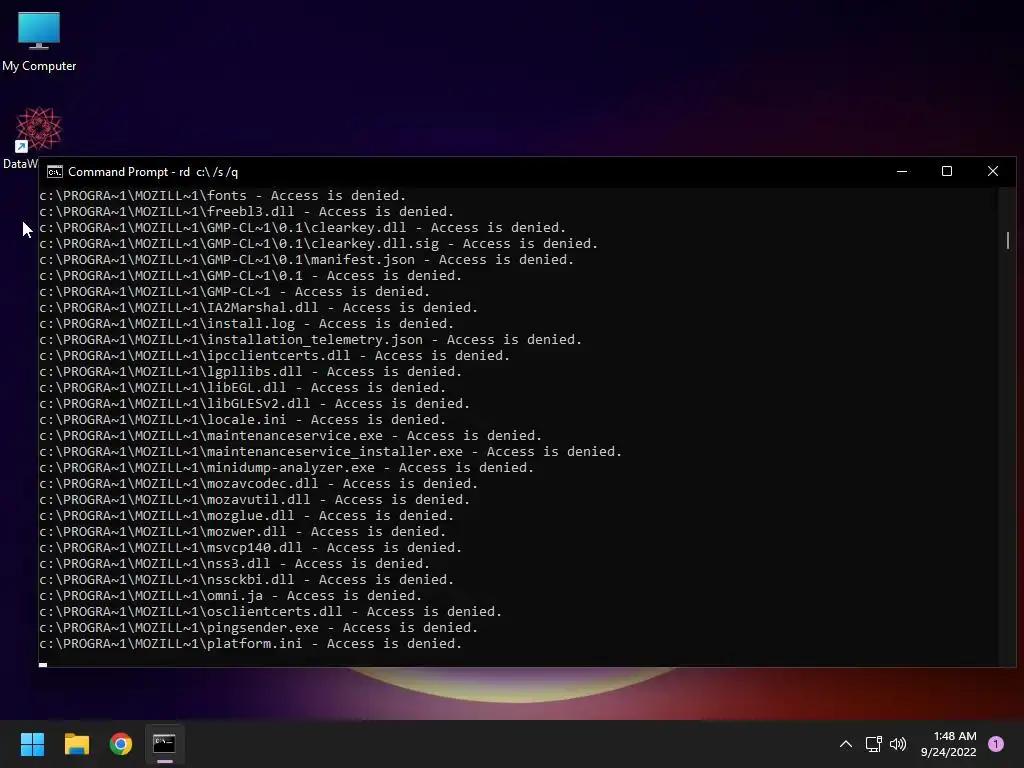Open the network status tray icon

coord(874,744)
